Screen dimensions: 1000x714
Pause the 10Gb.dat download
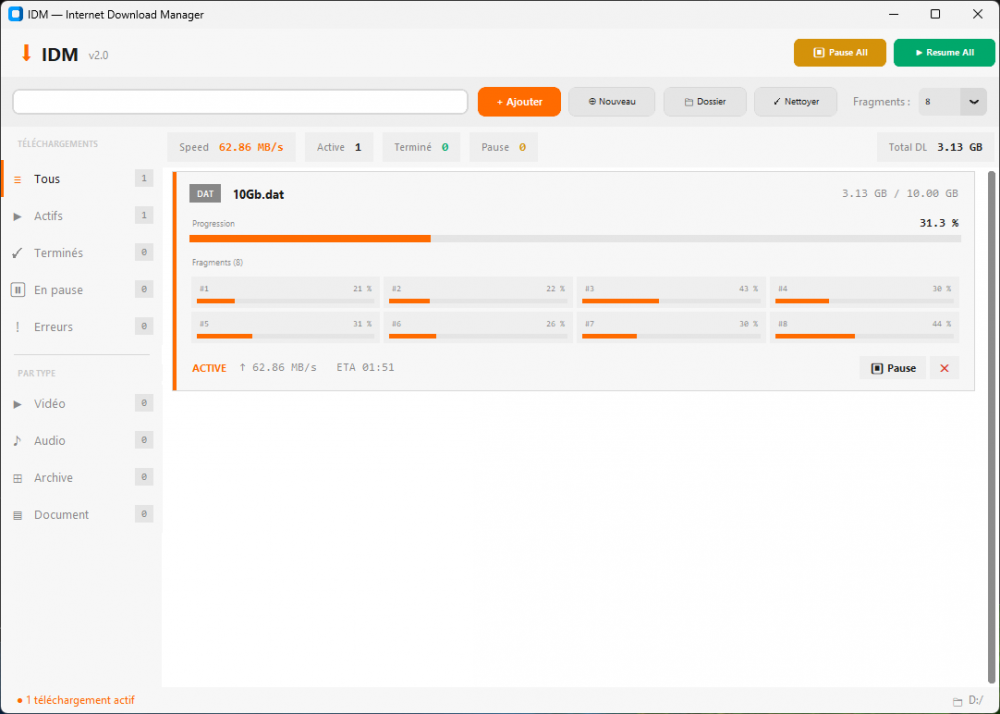(x=892, y=368)
